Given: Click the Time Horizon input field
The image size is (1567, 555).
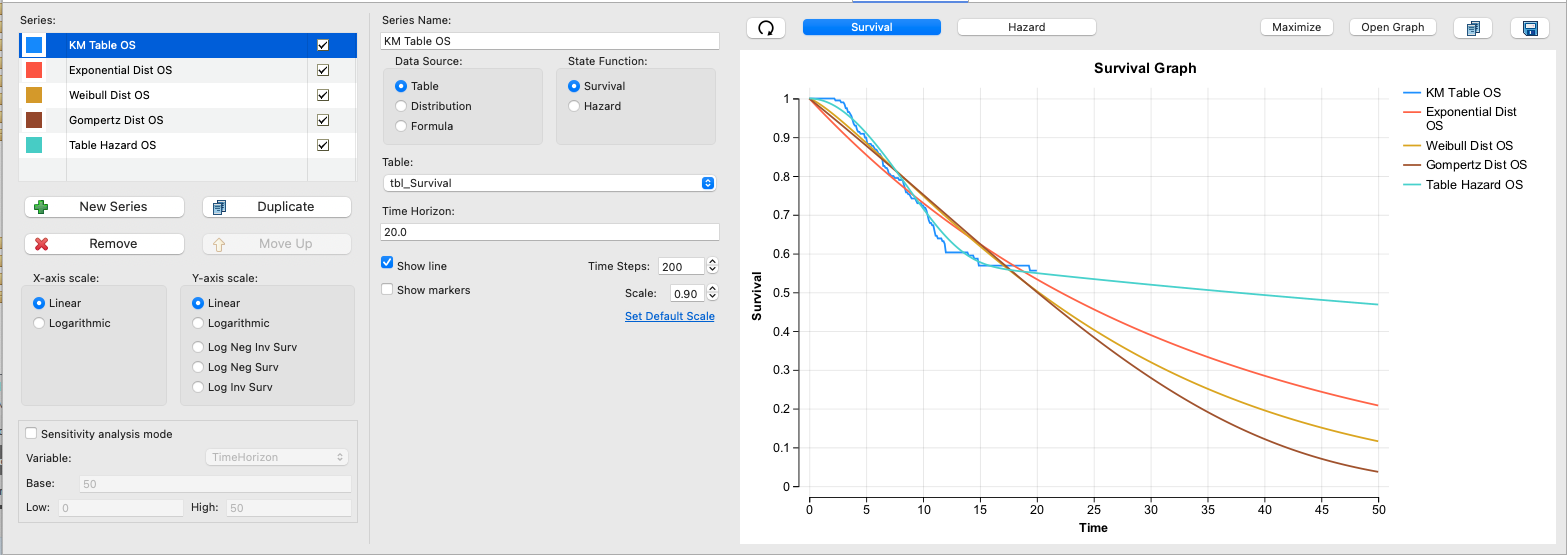Looking at the screenshot, I should click(550, 231).
